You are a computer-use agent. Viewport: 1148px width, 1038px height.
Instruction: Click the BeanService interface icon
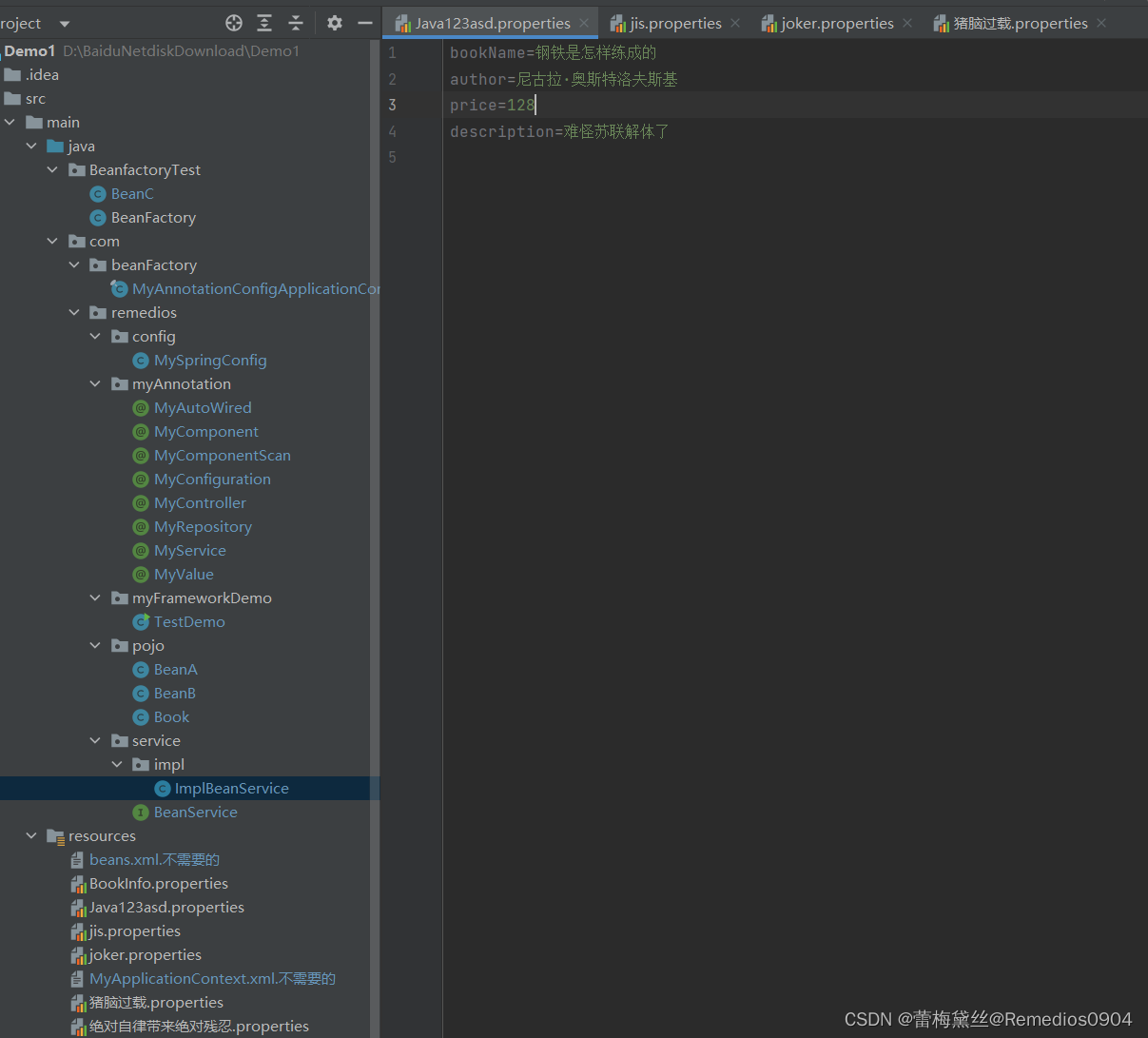[141, 813]
